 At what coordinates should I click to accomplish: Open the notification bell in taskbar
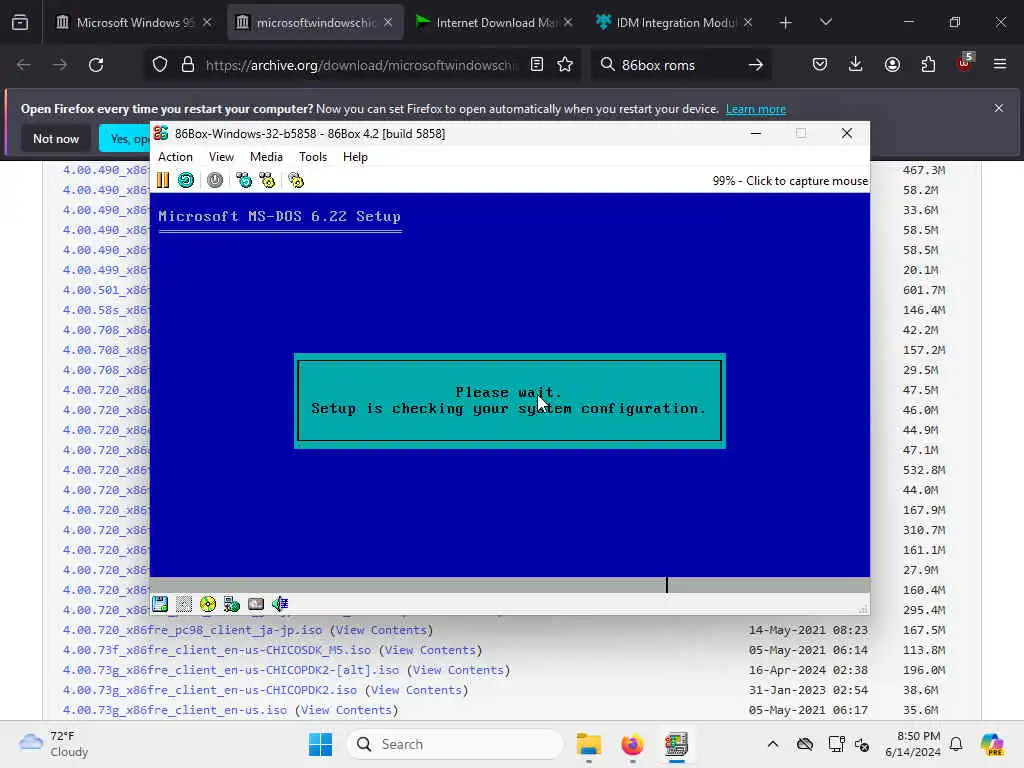[956, 744]
